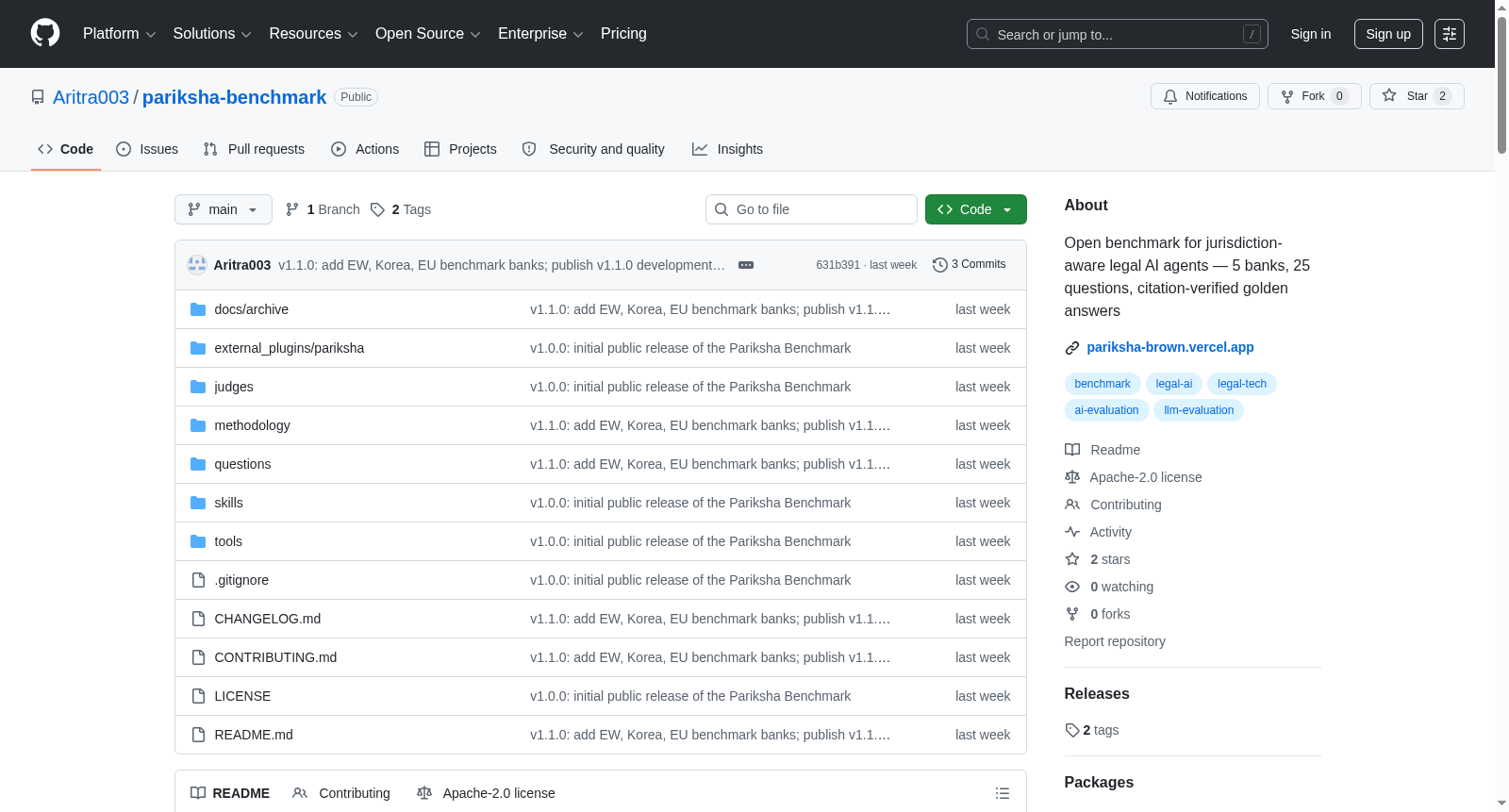Star the pariksha-benchmark repository
This screenshot has width=1509, height=812.
pyautogui.click(x=1417, y=96)
